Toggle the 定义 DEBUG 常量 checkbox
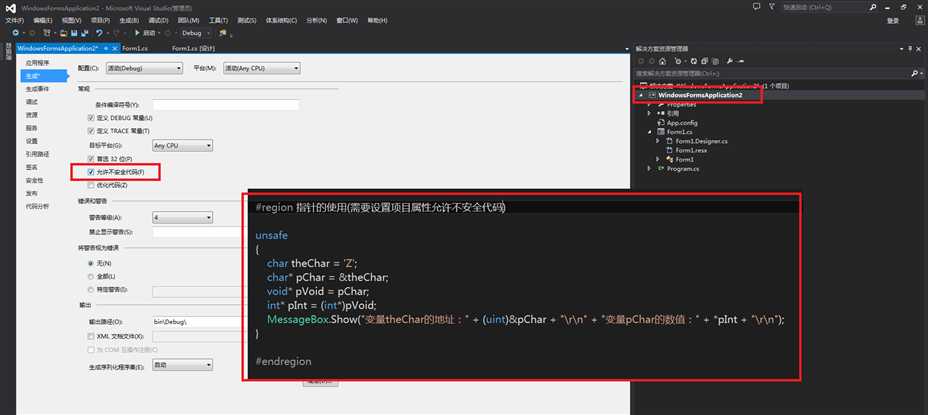The height and width of the screenshot is (415, 928). (91, 118)
